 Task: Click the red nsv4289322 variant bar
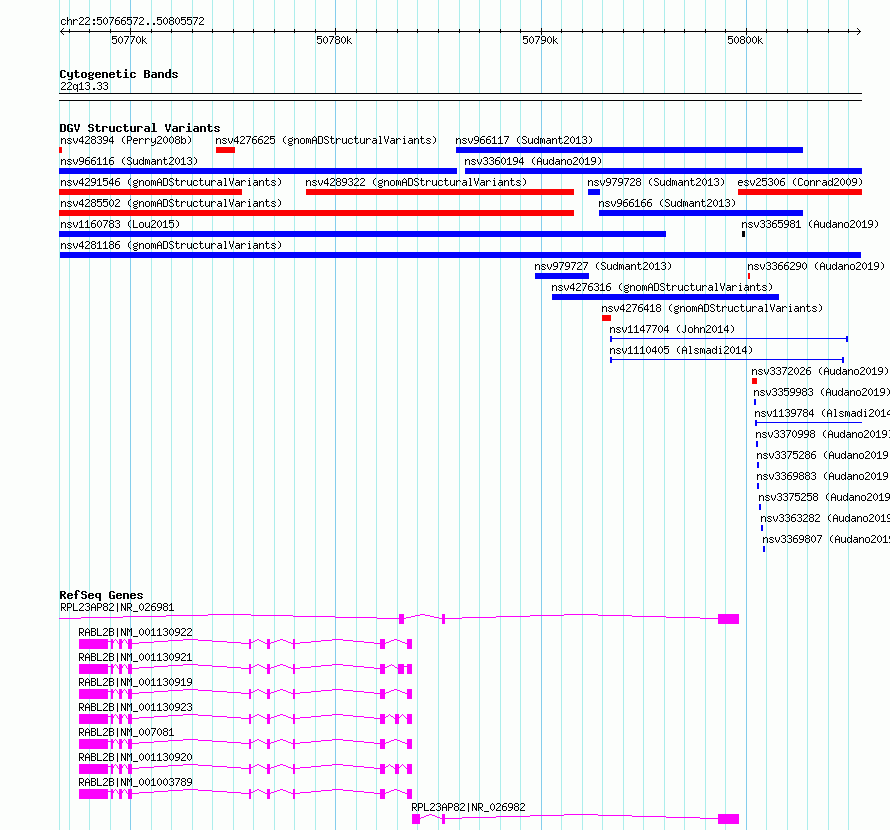click(440, 192)
